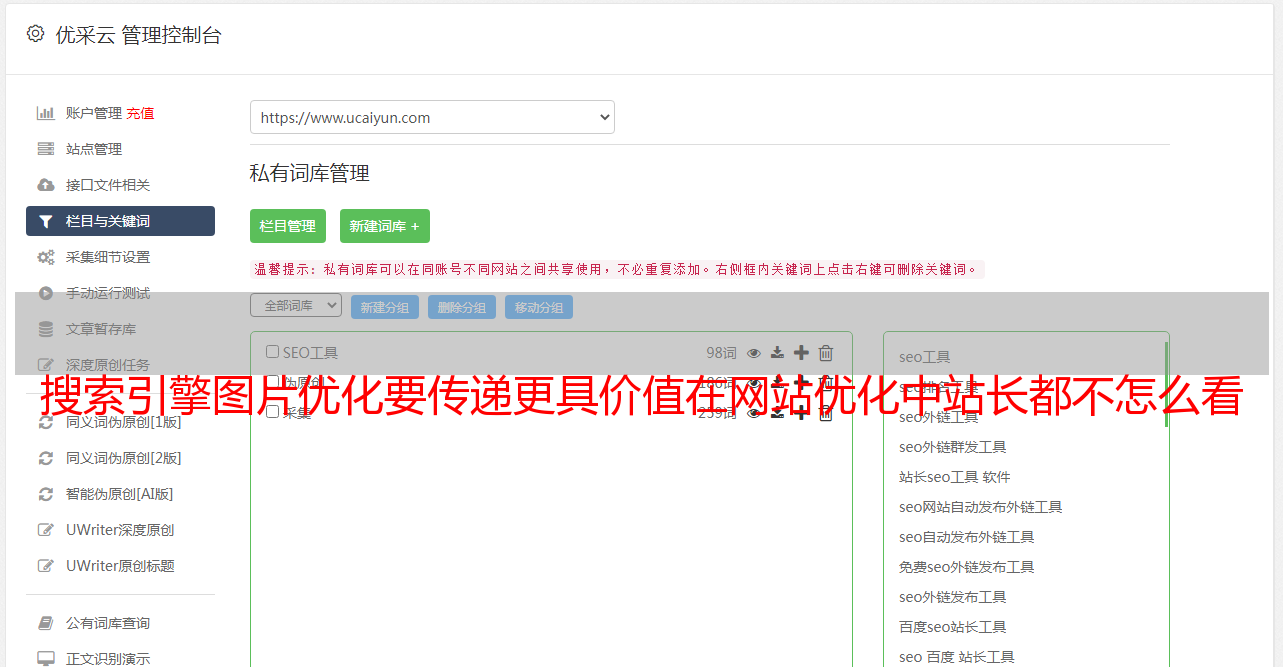This screenshot has width=1283, height=667.
Task: Select keyword 免费seo外链发布工具
Action: coord(967,567)
